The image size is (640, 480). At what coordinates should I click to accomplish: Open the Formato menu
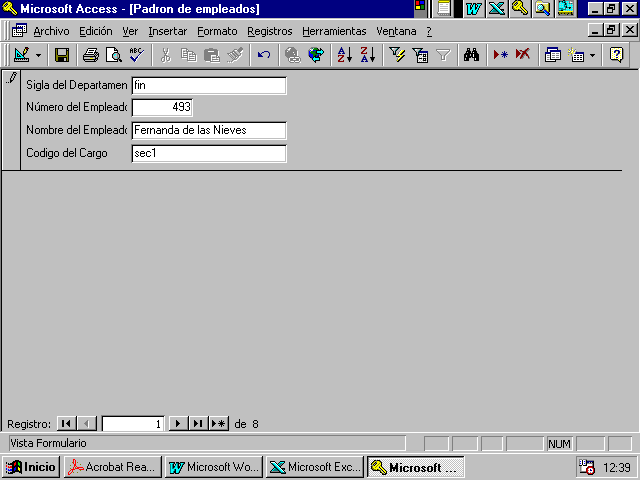click(x=217, y=31)
